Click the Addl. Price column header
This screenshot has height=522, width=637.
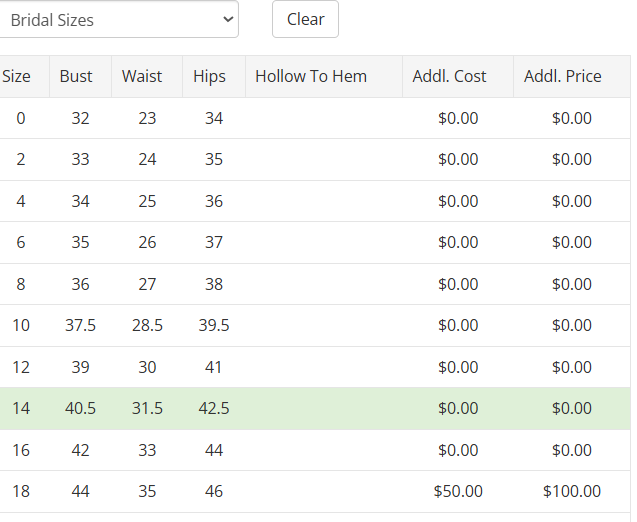coord(563,76)
